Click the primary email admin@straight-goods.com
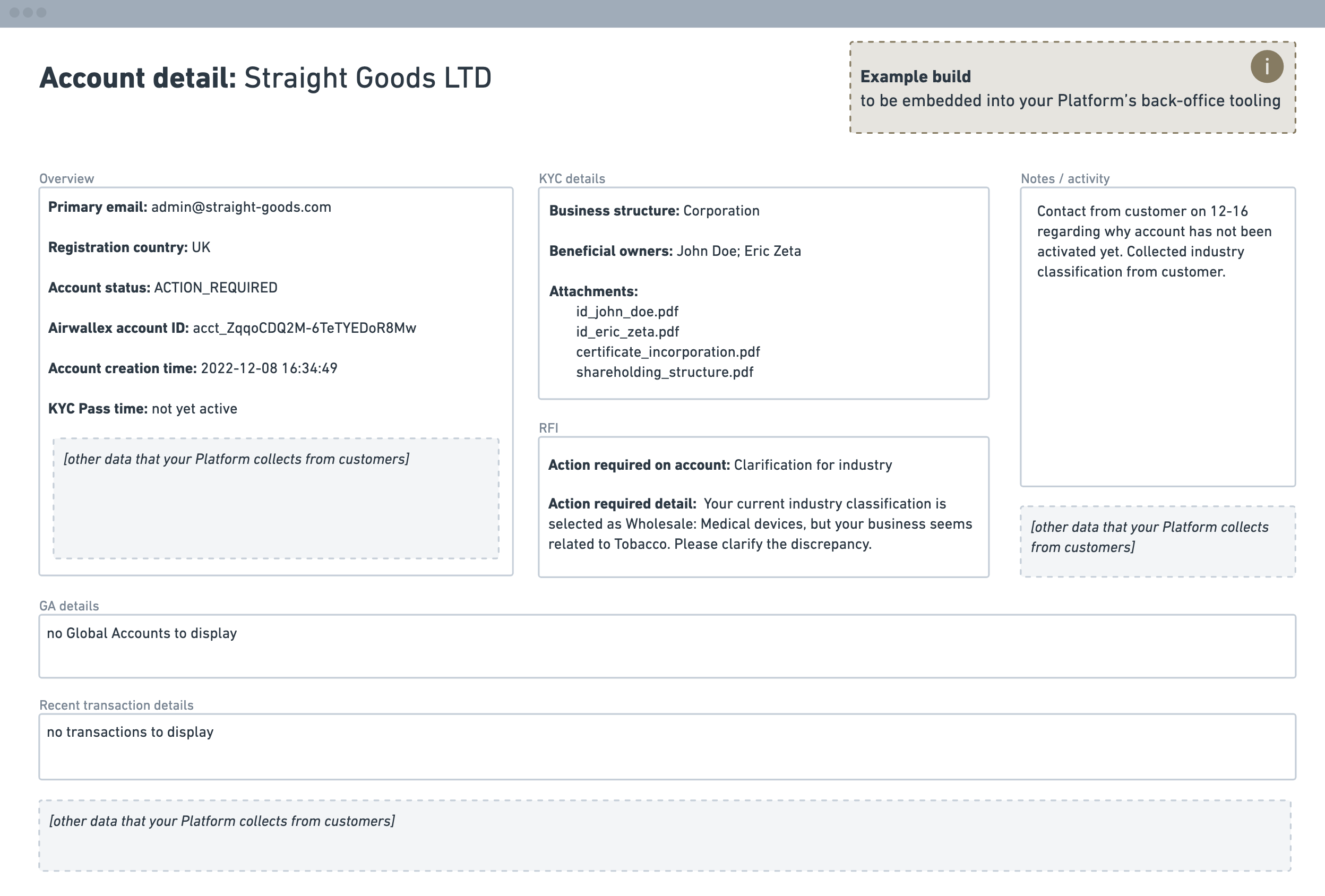This screenshot has width=1325, height=896. (240, 207)
